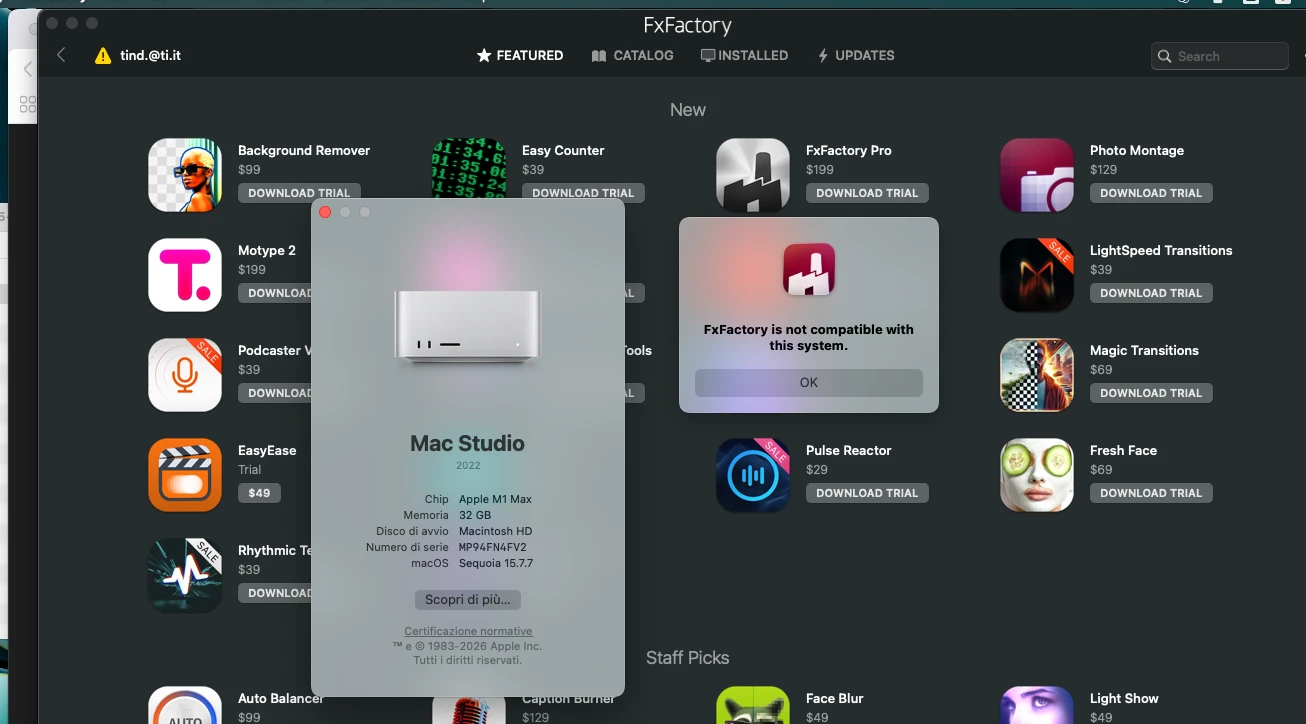Open the Podcaster microphone app icon
The height and width of the screenshot is (724, 1306).
(x=185, y=375)
